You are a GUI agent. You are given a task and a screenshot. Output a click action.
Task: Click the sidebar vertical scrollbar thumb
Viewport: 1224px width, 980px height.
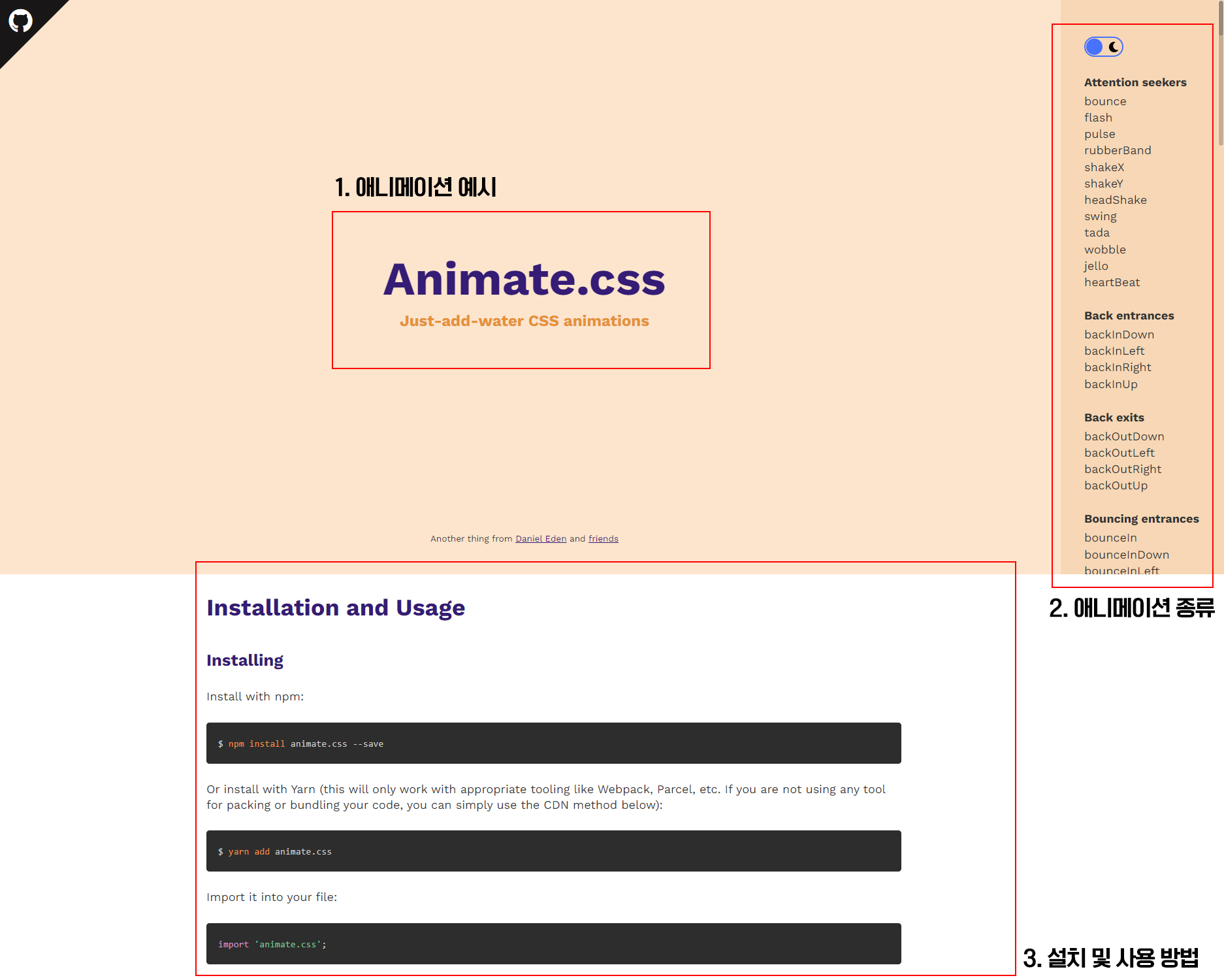pyautogui.click(x=1221, y=73)
